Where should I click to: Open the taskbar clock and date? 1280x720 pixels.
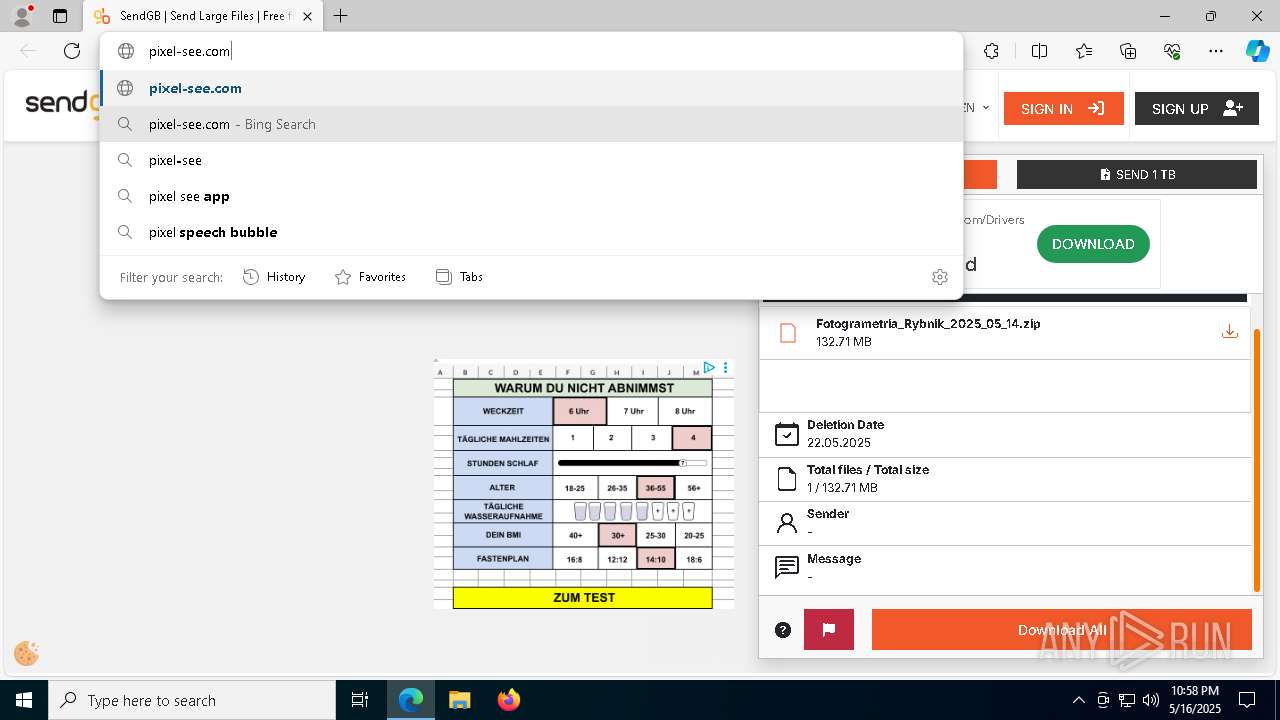tap(1196, 700)
